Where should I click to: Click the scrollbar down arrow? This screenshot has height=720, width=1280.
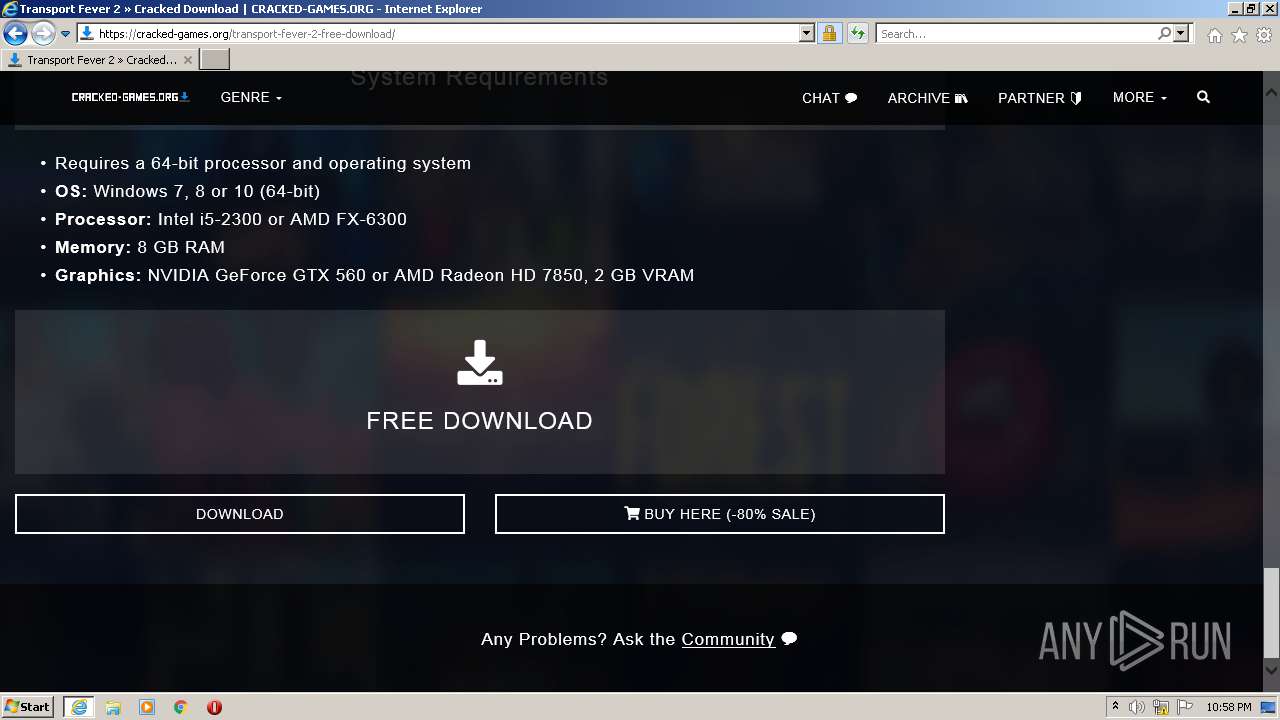(x=1271, y=670)
